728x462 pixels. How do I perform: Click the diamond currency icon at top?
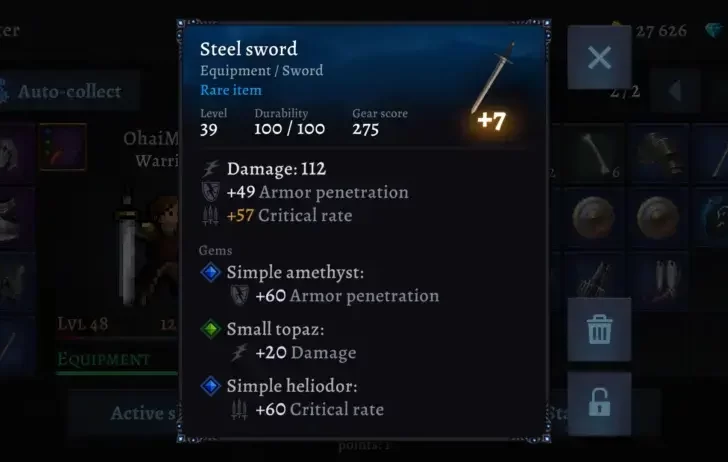714,30
